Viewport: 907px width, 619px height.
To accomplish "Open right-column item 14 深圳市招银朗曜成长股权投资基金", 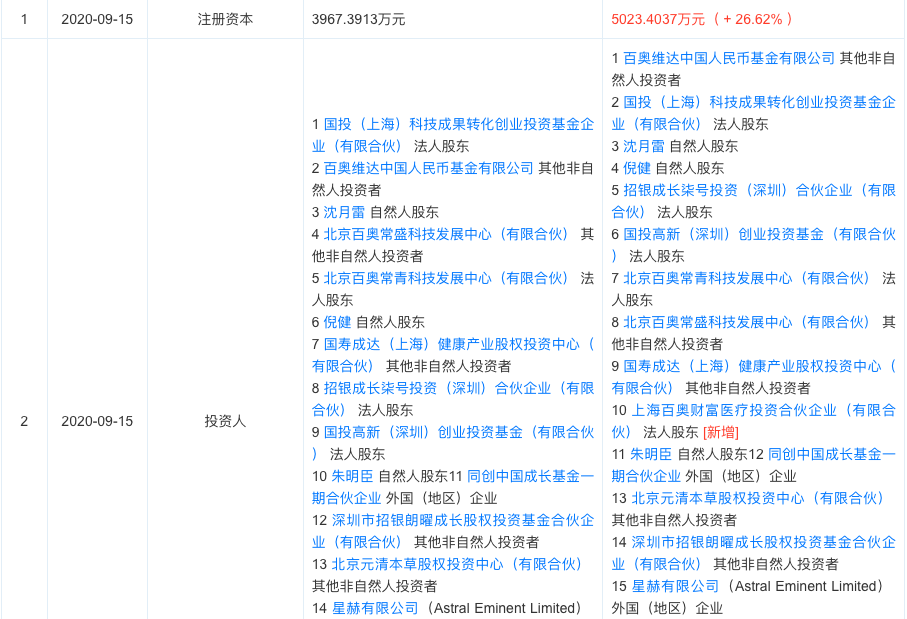I will [763, 542].
